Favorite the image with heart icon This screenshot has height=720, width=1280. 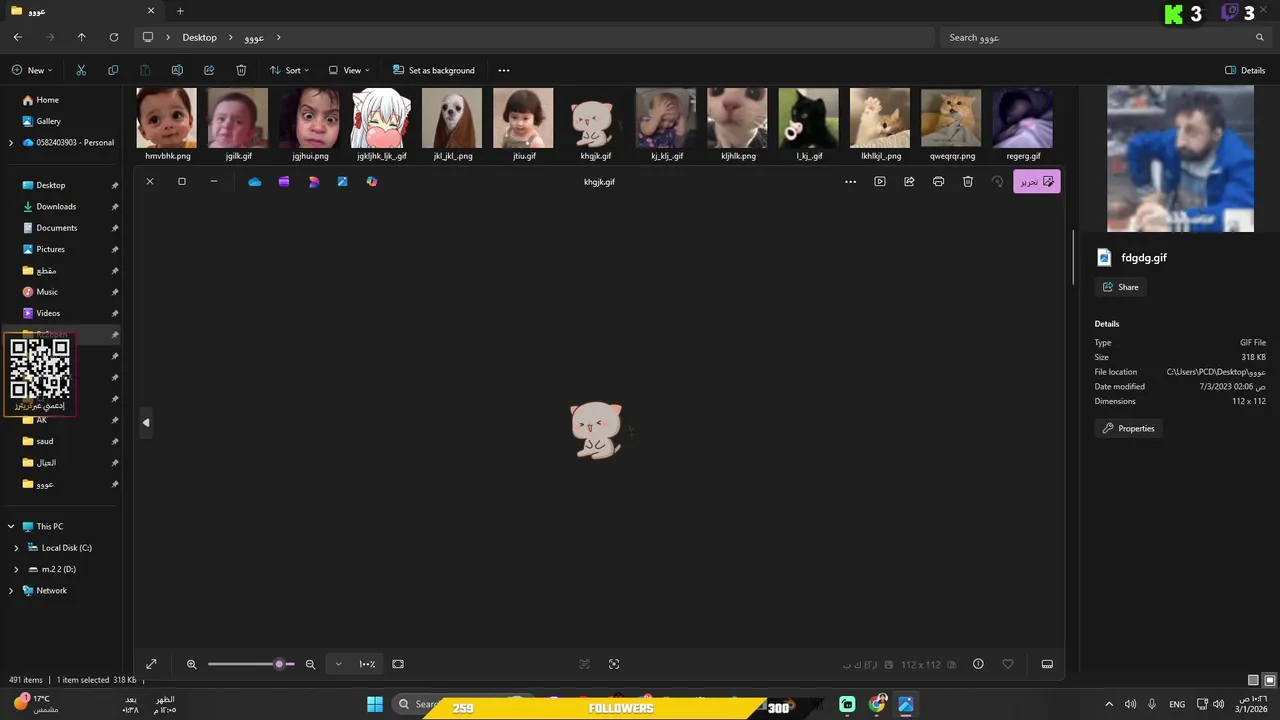coord(1008,664)
